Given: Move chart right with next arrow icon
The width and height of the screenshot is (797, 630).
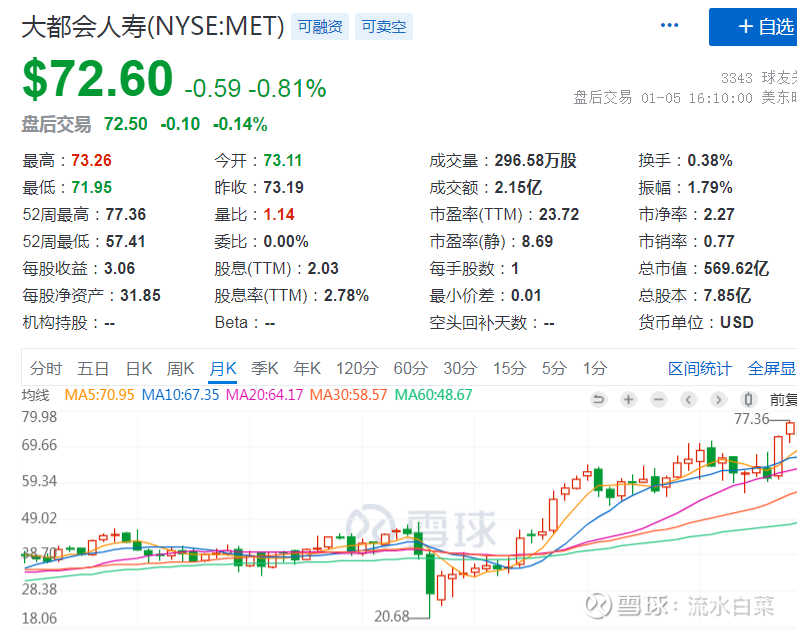Looking at the screenshot, I should click(x=718, y=400).
